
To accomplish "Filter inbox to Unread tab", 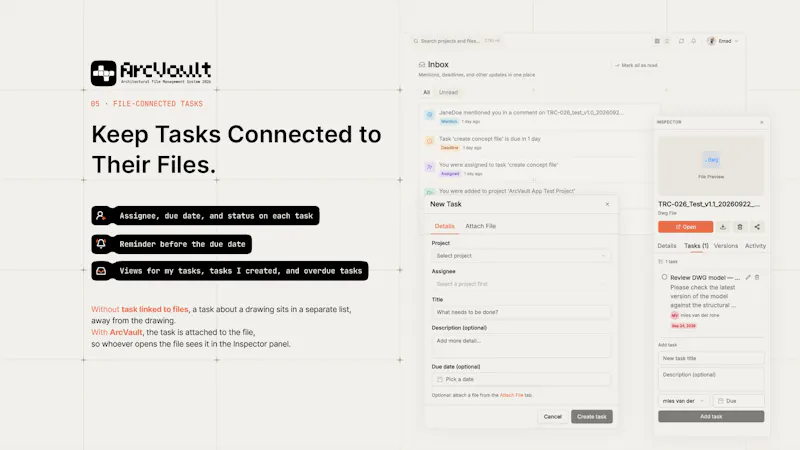I will click(x=448, y=92).
